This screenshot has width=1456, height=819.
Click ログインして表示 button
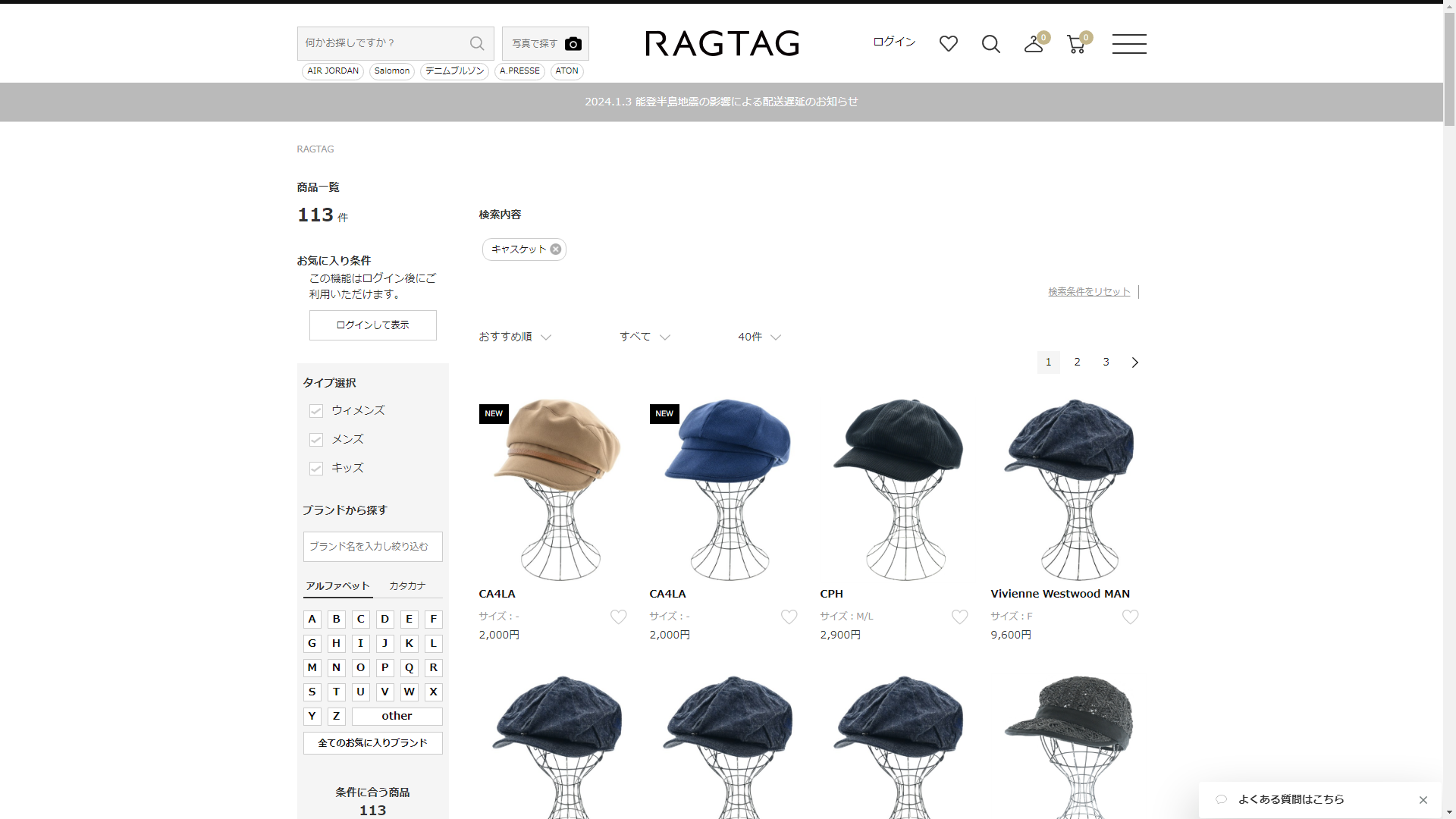click(372, 325)
